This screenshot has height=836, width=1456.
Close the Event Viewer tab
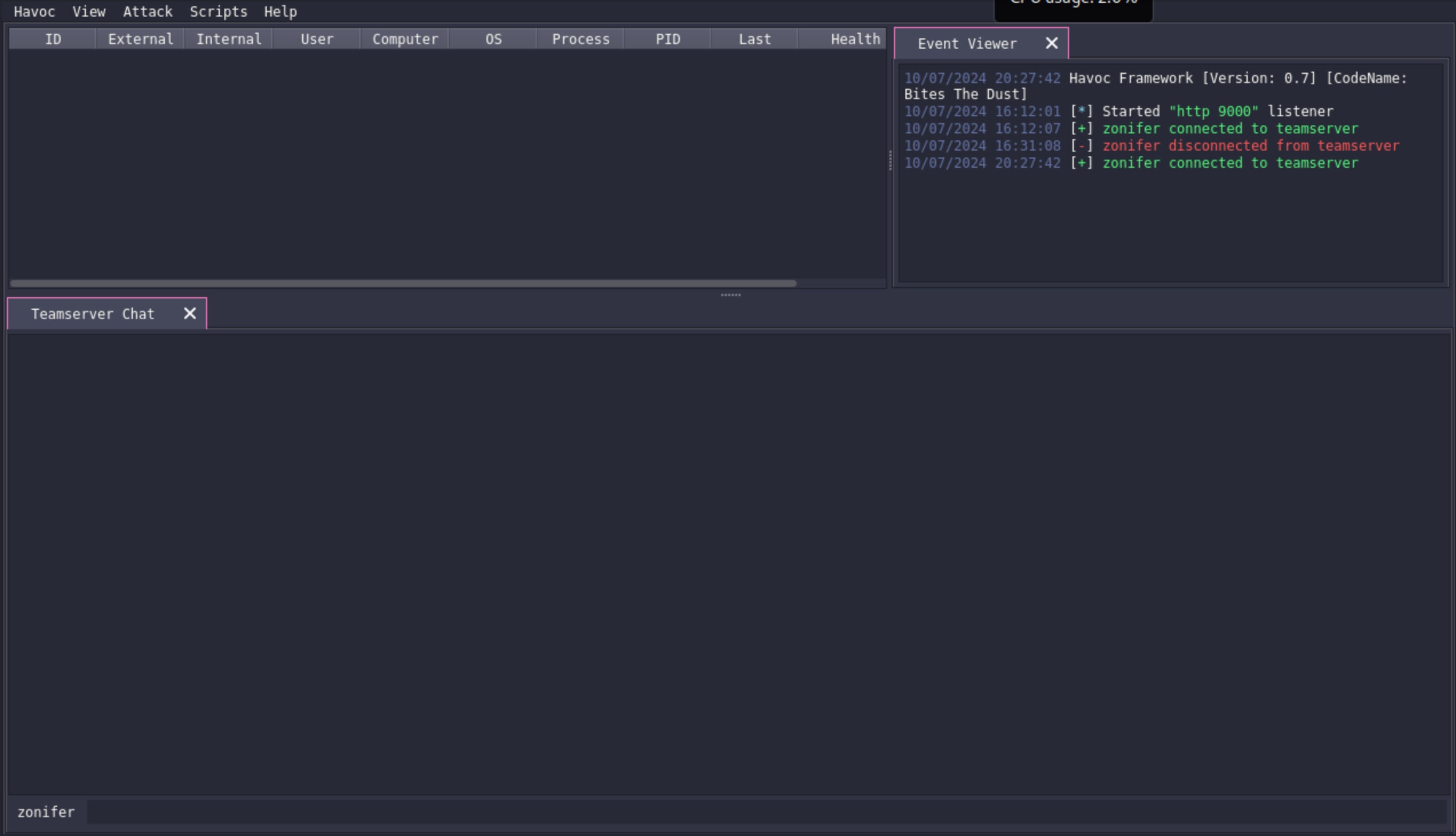tap(1051, 43)
